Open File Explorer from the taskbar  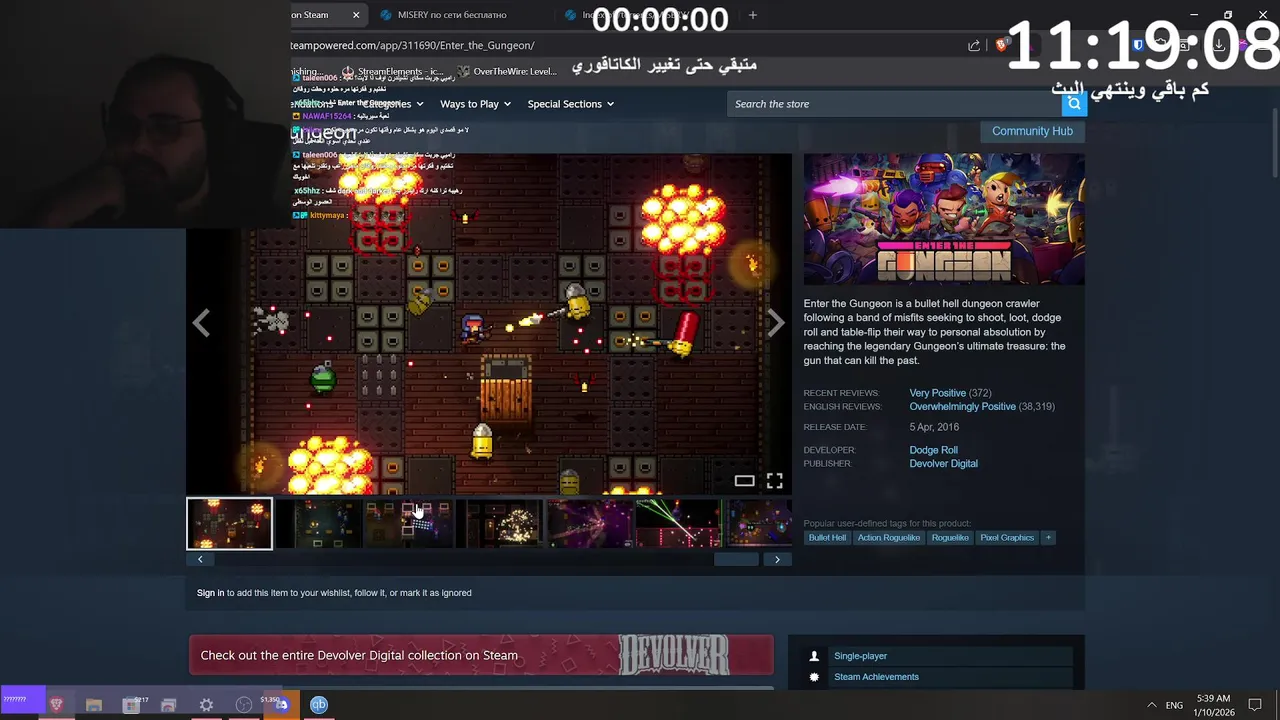coord(94,705)
